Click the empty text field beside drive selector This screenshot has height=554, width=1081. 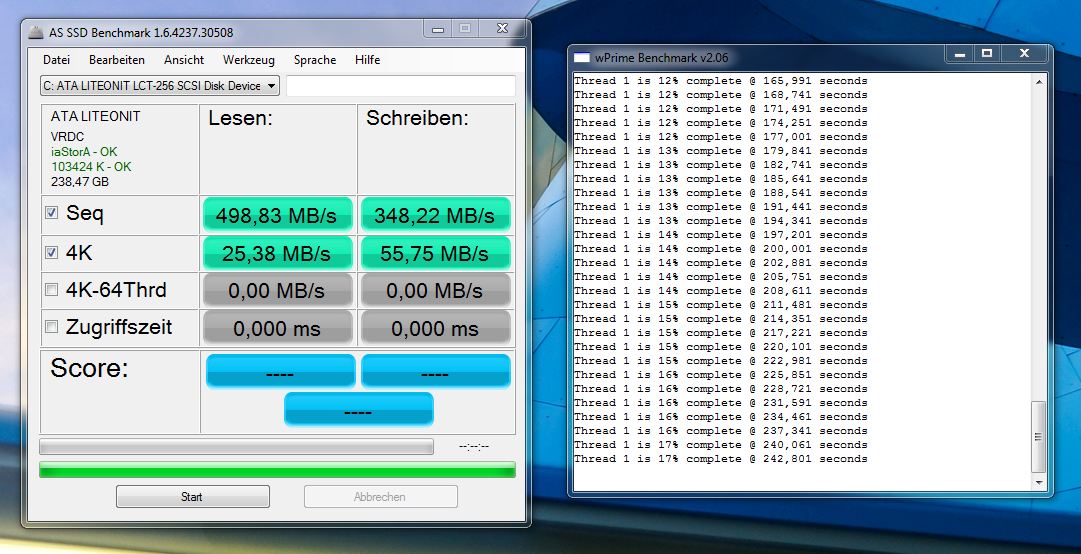401,86
